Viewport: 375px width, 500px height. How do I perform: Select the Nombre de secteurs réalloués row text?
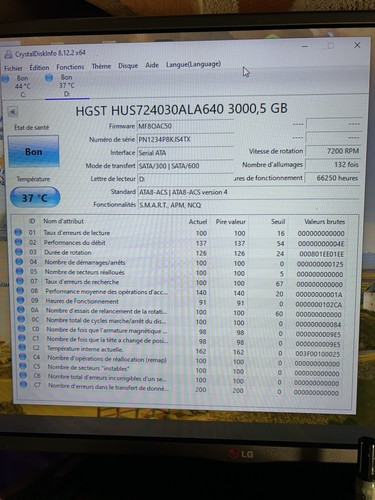pos(85,272)
